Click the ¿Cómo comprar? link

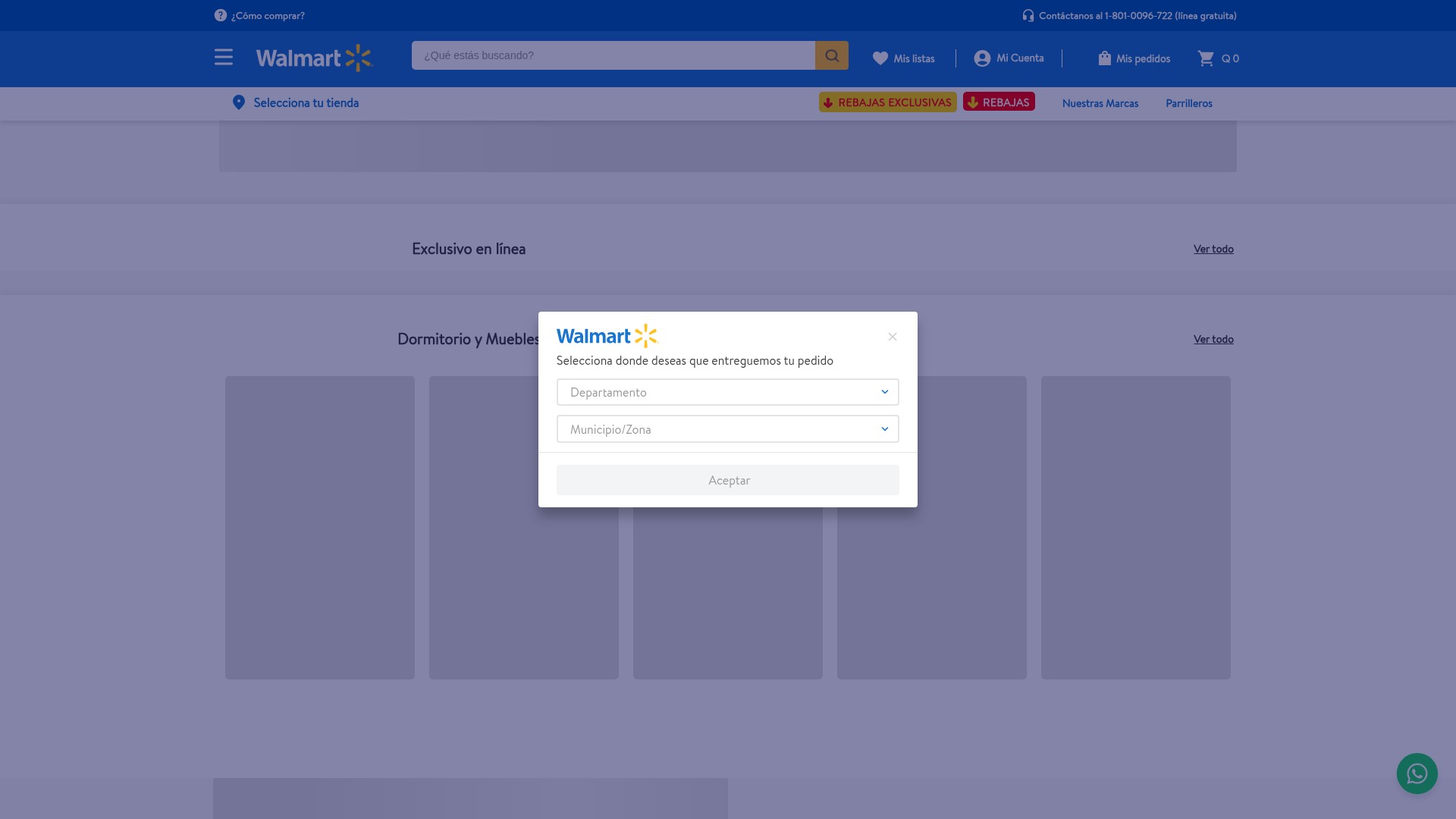point(268,15)
